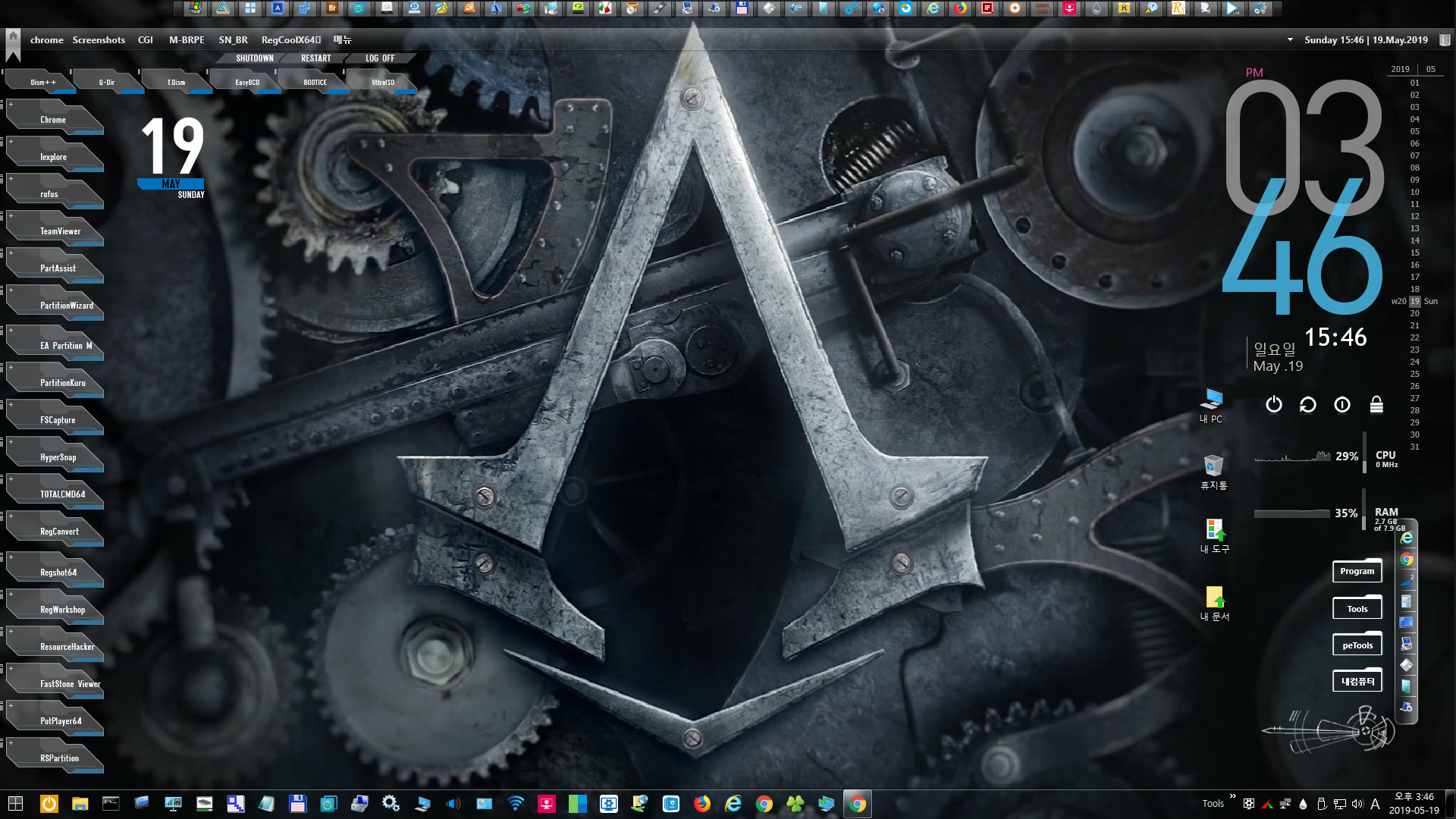This screenshot has width=1456, height=819.
Task: Click the RAM usage bar showing 35%
Action: 1292,513
